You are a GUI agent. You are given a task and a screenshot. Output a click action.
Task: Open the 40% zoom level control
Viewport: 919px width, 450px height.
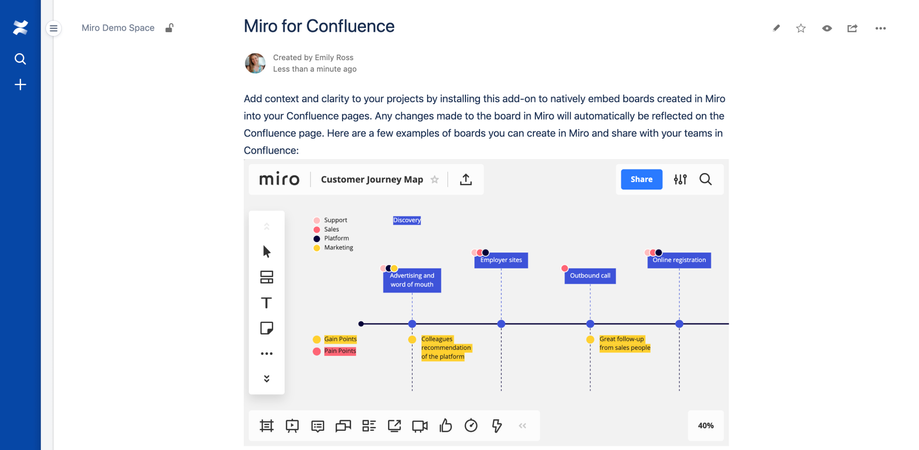[x=706, y=426]
